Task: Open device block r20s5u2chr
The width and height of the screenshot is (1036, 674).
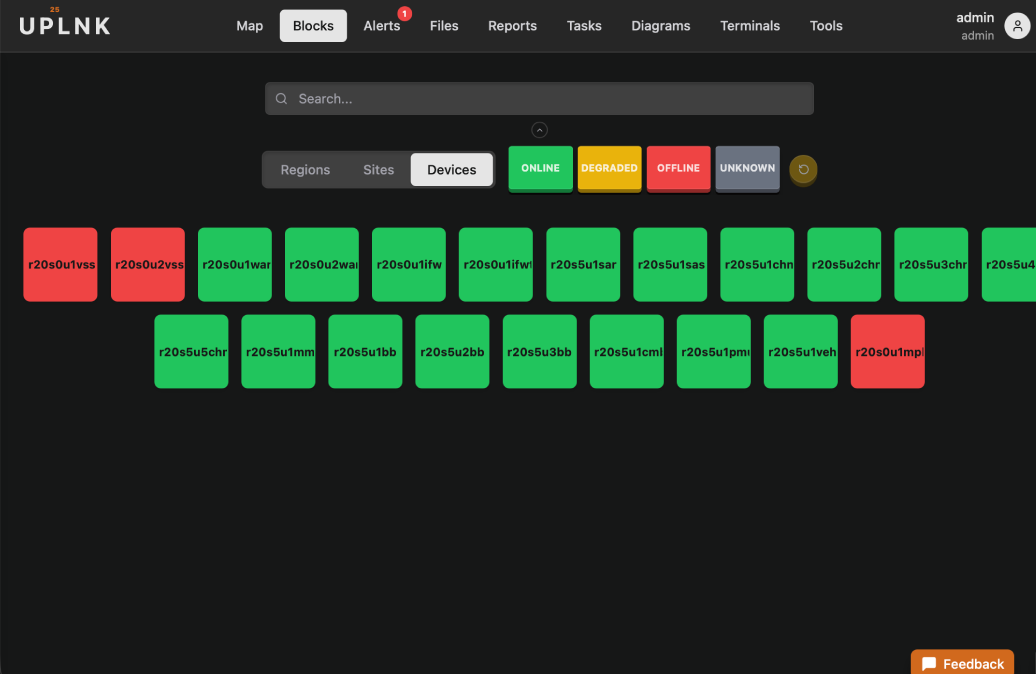Action: 844,265
